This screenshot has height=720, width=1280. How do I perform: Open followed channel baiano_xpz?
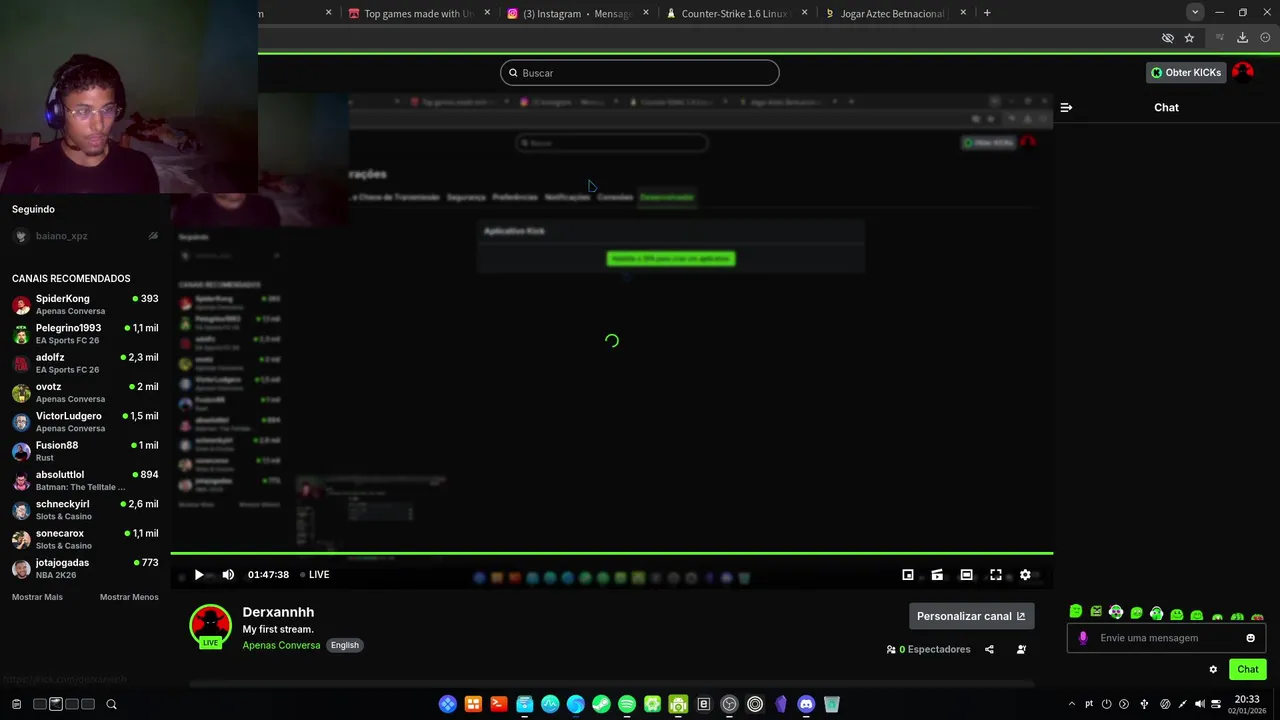[x=85, y=236]
